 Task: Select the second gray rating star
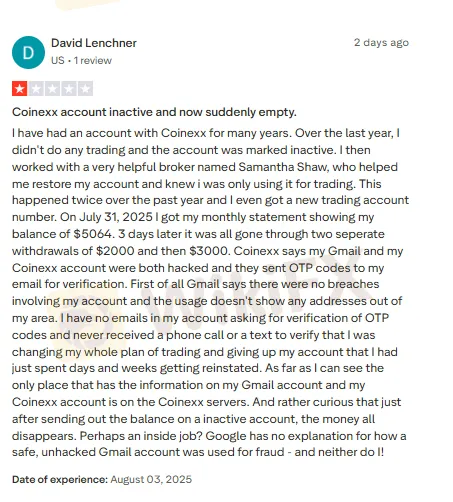(36, 89)
